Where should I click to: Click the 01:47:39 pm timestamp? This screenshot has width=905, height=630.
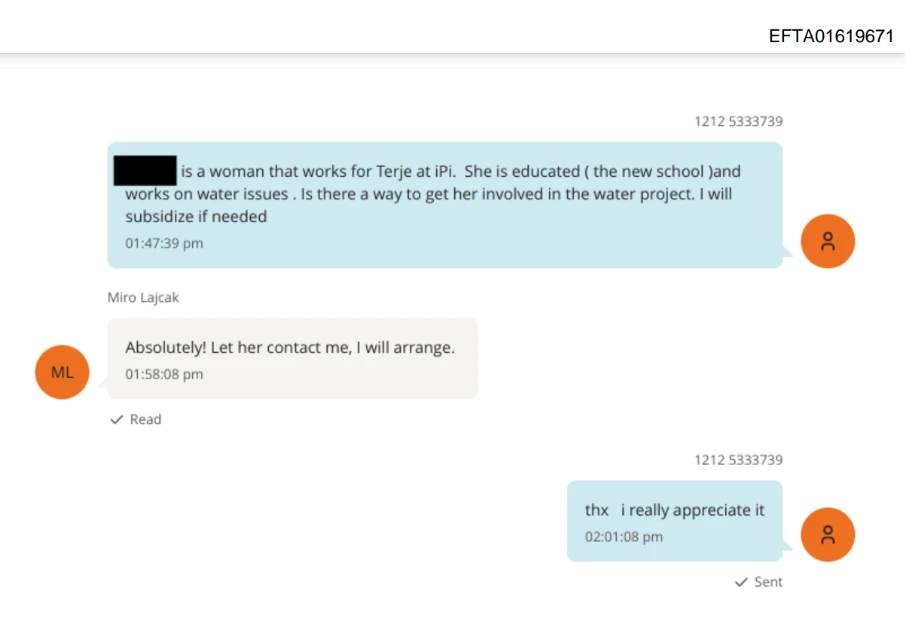[x=164, y=243]
